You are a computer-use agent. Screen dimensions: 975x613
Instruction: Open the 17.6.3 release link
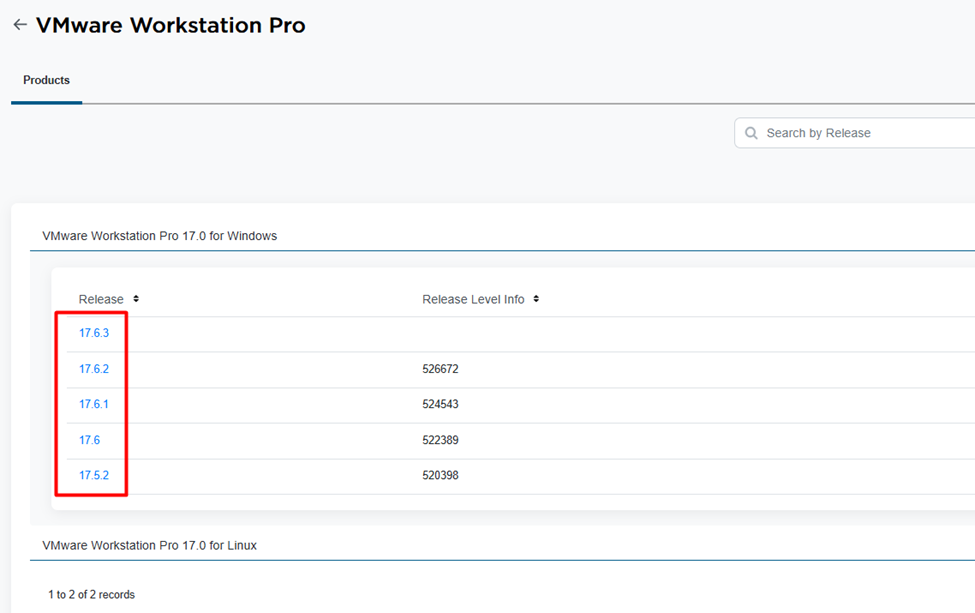pyautogui.click(x=94, y=333)
